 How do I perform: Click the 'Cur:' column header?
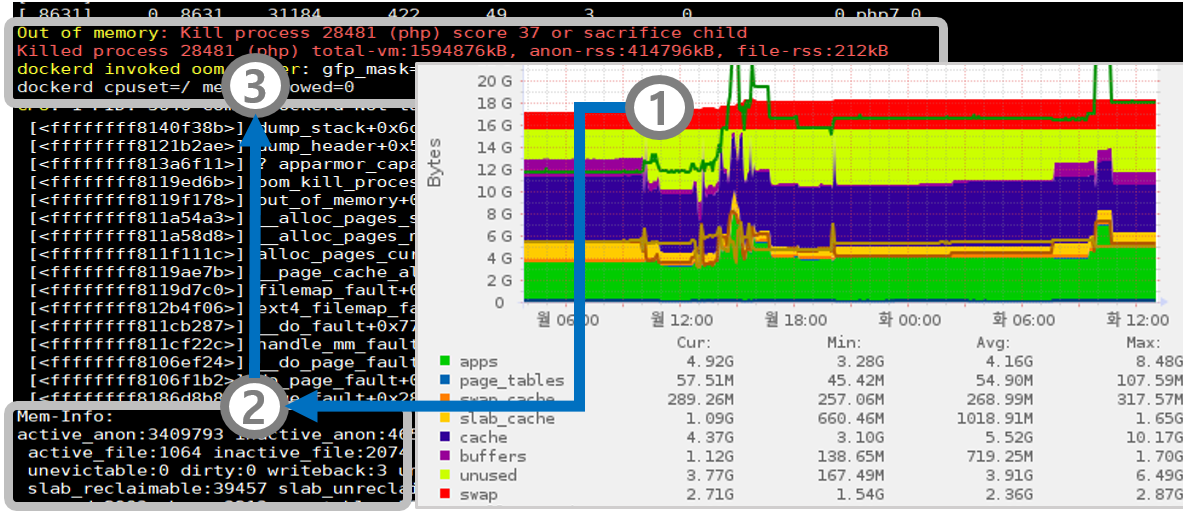coord(693,342)
